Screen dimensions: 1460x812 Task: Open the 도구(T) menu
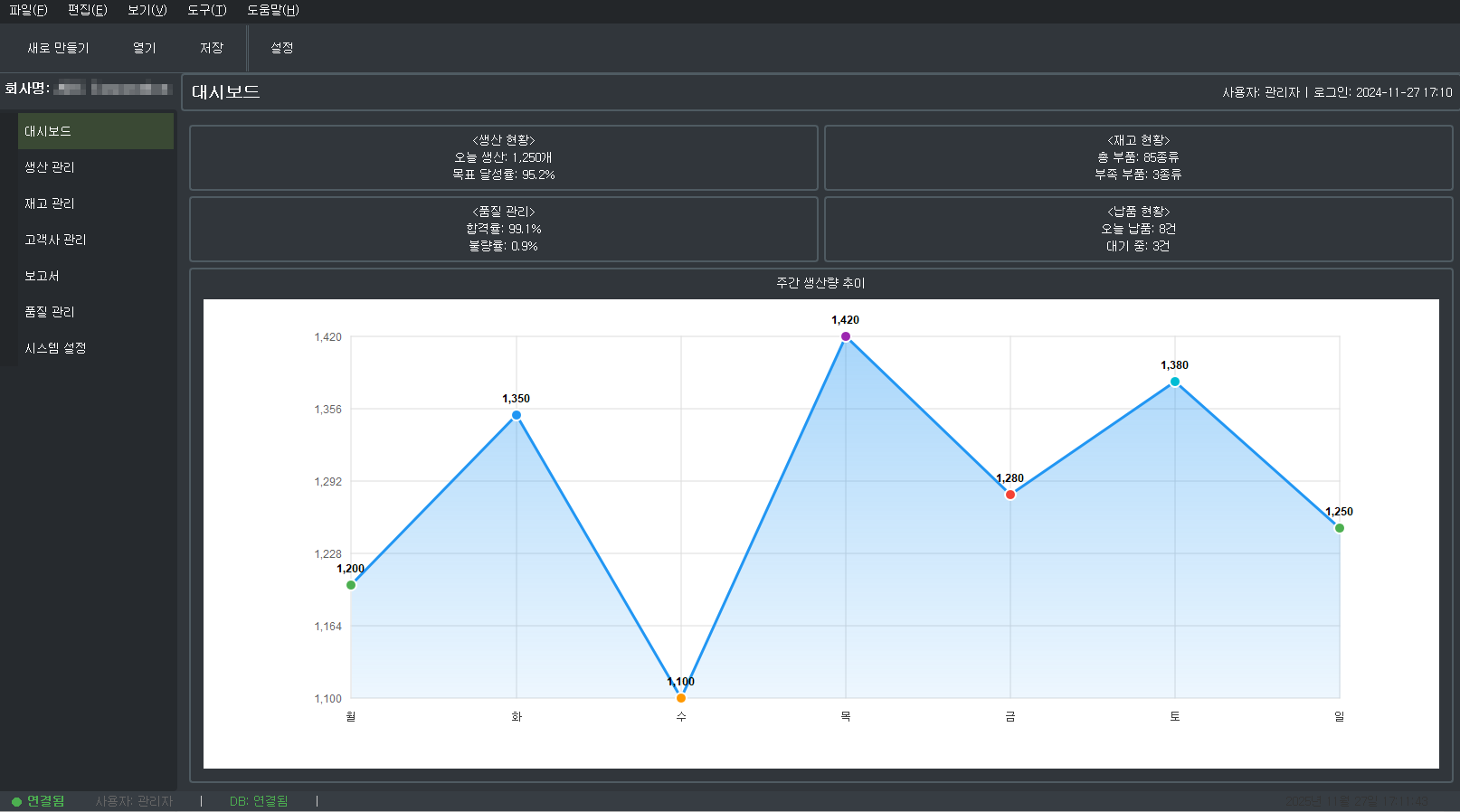pos(206,10)
